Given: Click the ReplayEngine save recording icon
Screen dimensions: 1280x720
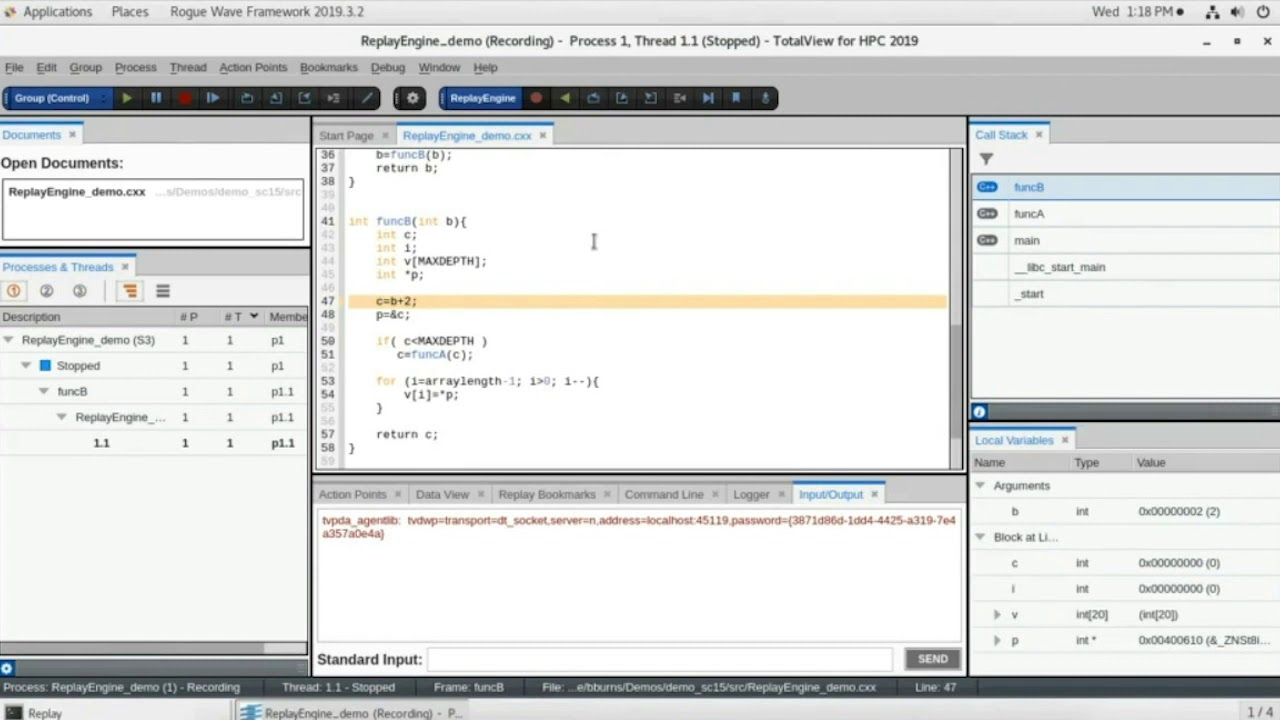Looking at the screenshot, I should click(765, 98).
